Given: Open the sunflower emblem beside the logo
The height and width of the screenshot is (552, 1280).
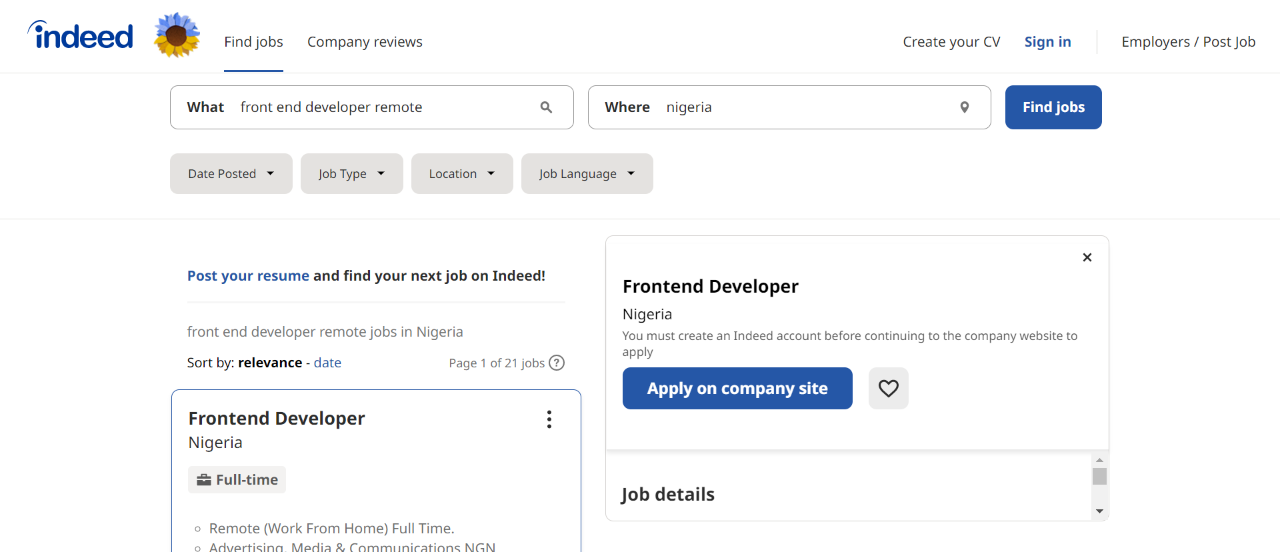Looking at the screenshot, I should point(177,35).
